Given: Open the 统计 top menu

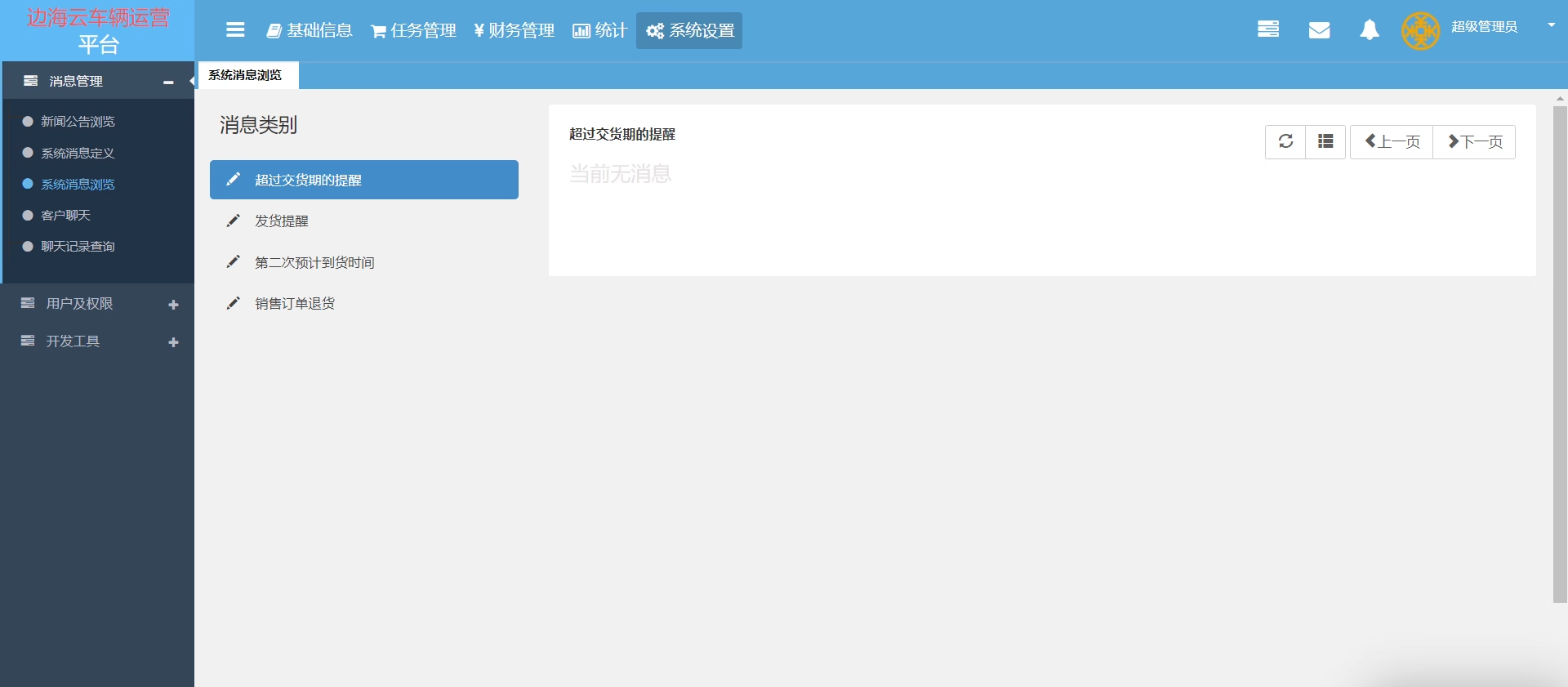Looking at the screenshot, I should (599, 30).
